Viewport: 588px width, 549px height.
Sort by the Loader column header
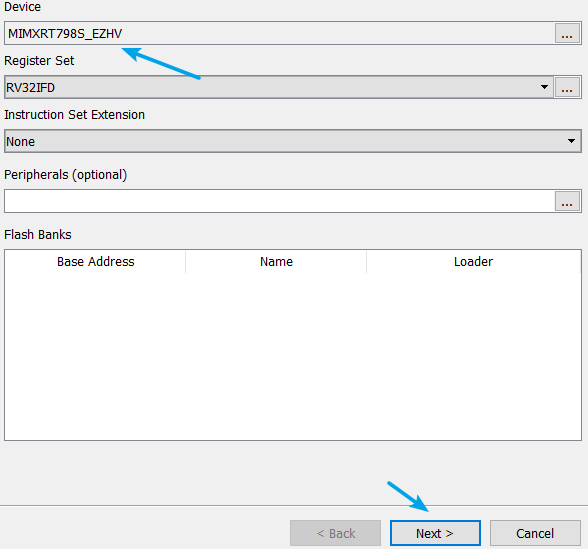click(474, 261)
